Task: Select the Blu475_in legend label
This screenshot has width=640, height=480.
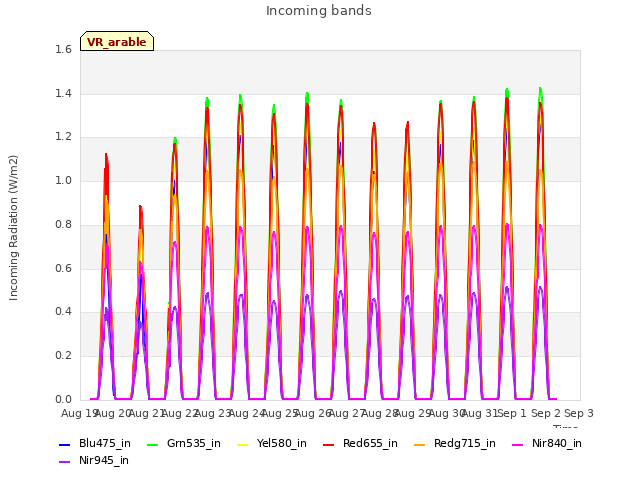Action: coord(105,444)
